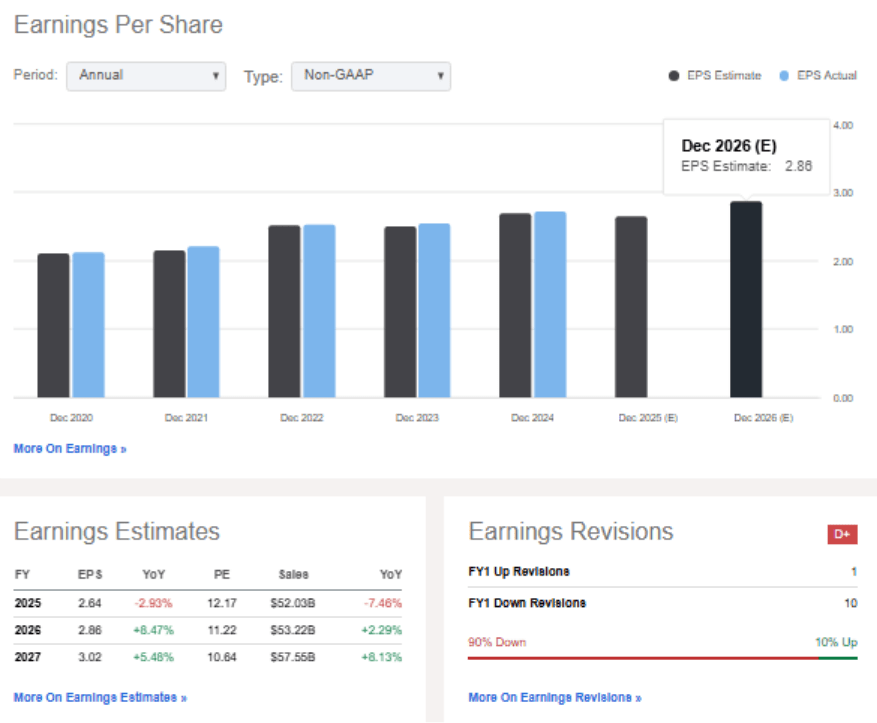Click the Dec 2020 dark EPS Estimate bar
This screenshot has height=723, width=877.
[x=54, y=325]
